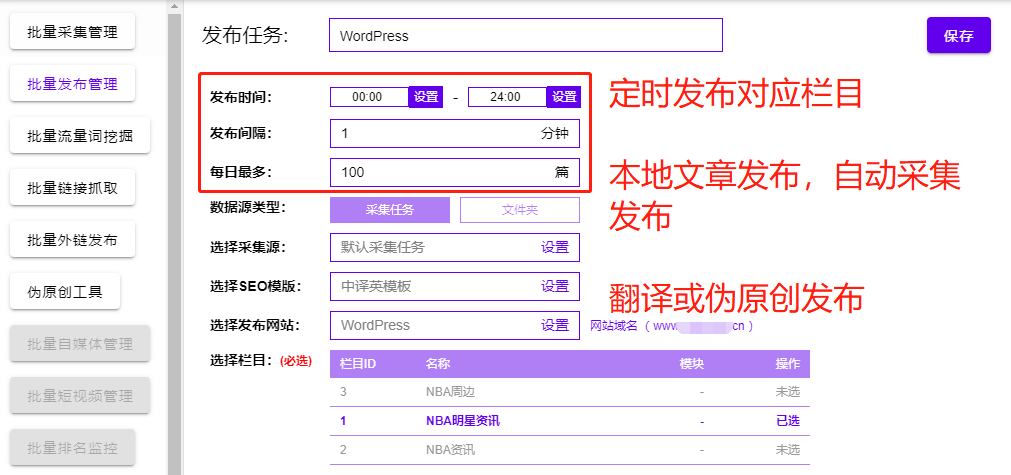This screenshot has height=475, width=1011.
Task: Select 采集任务 data source type
Action: 390,210
